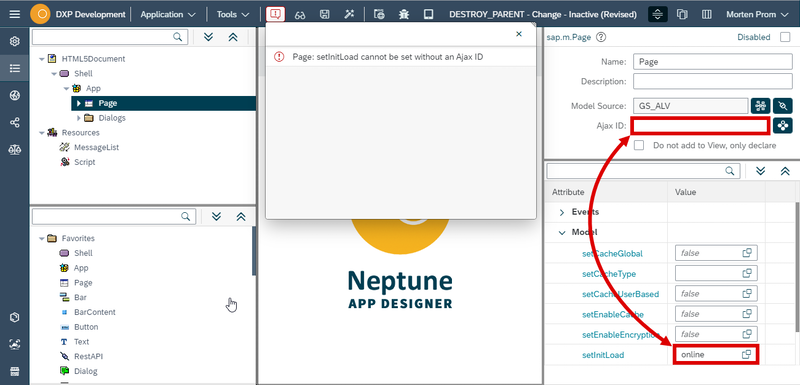This screenshot has width=800, height=385.
Task: Expand all attributes in properties panel
Action: (761, 170)
